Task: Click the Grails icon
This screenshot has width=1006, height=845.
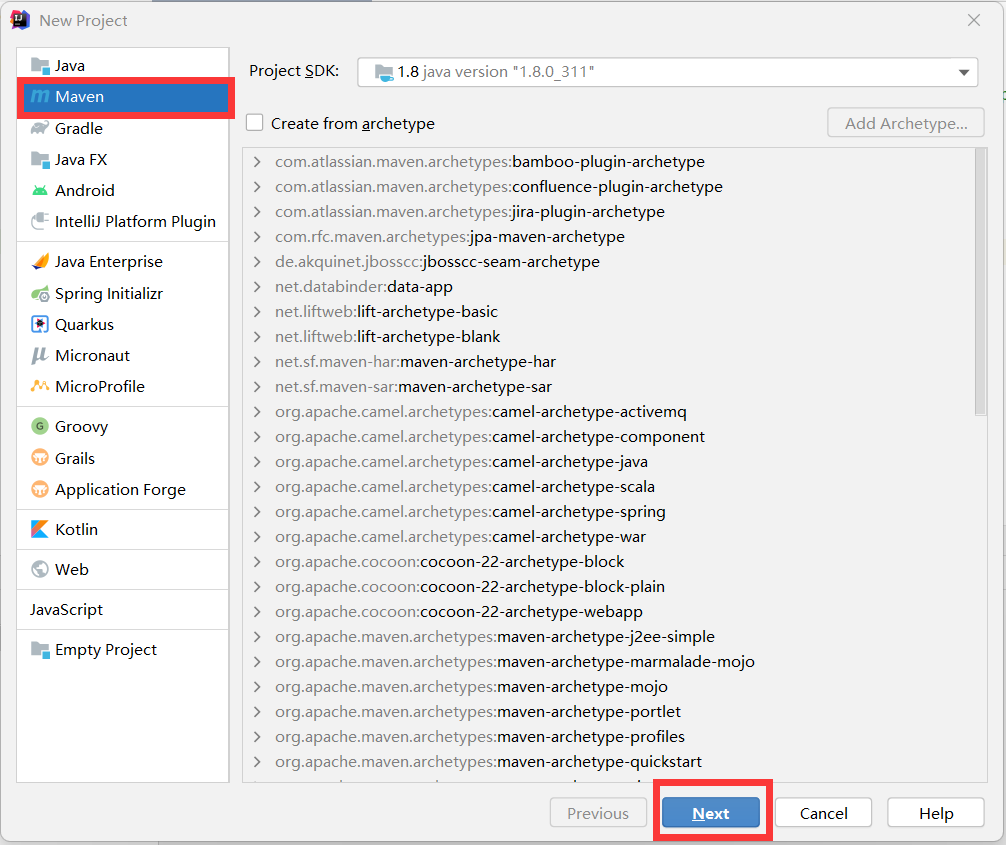Action: pos(40,457)
